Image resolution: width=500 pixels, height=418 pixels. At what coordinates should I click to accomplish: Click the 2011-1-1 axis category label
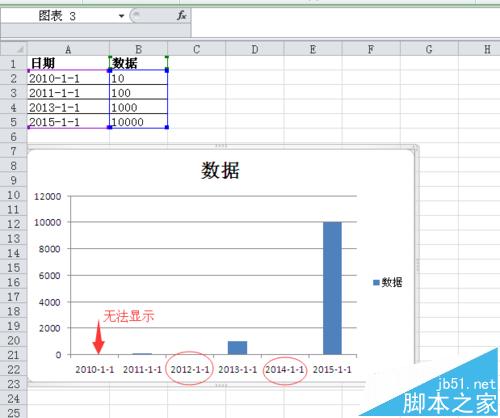(142, 369)
